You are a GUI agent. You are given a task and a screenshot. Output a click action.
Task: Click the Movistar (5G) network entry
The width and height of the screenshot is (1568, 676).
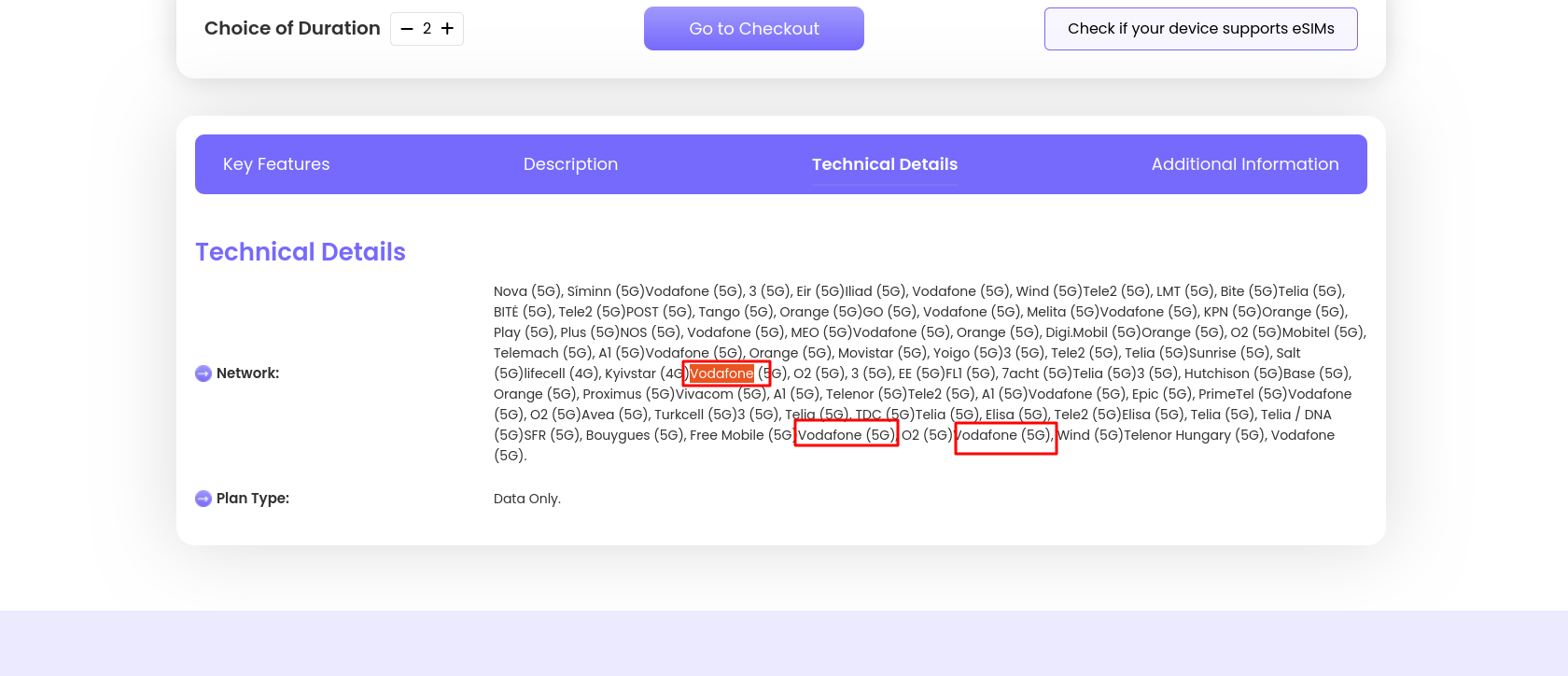(881, 353)
